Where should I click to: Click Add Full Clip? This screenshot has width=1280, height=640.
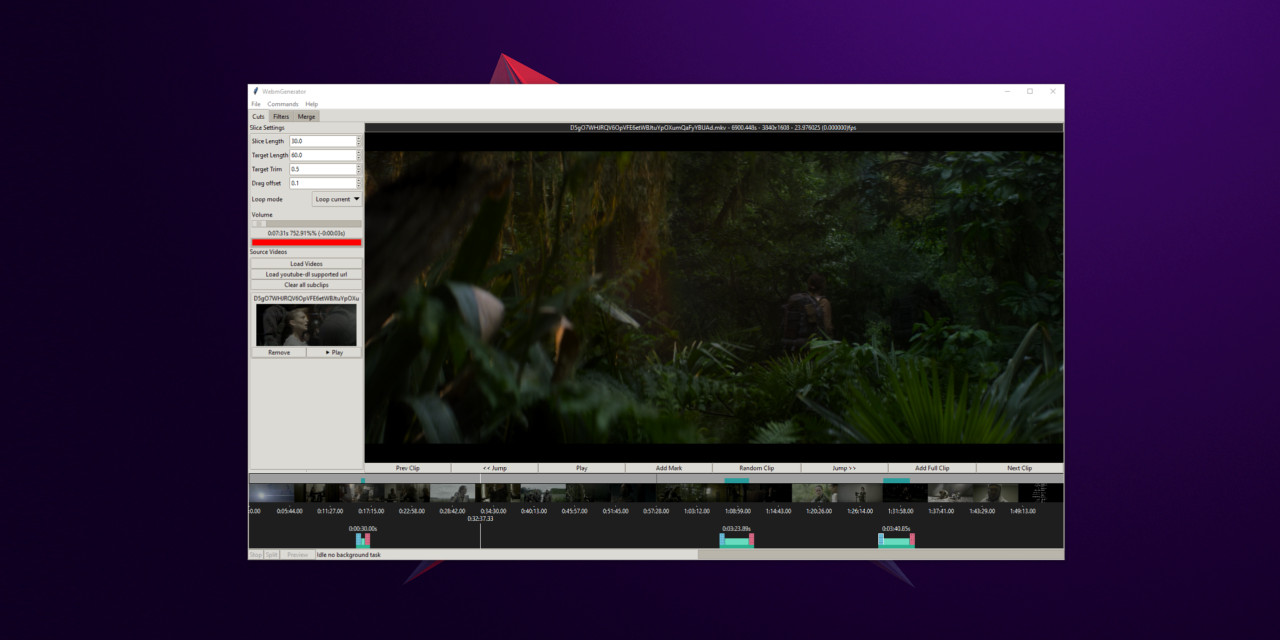tap(933, 467)
